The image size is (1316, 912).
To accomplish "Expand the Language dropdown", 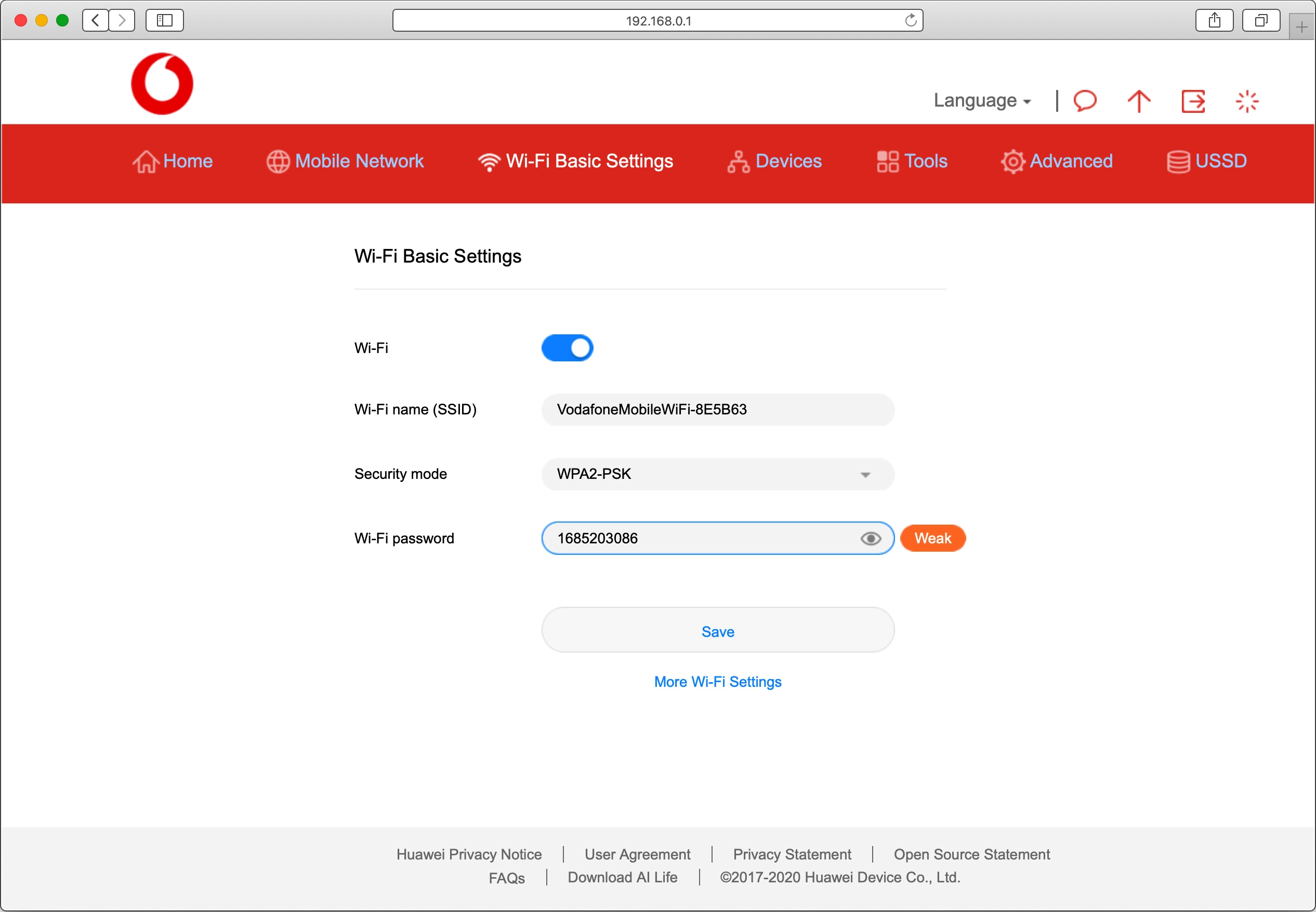I will 982,100.
